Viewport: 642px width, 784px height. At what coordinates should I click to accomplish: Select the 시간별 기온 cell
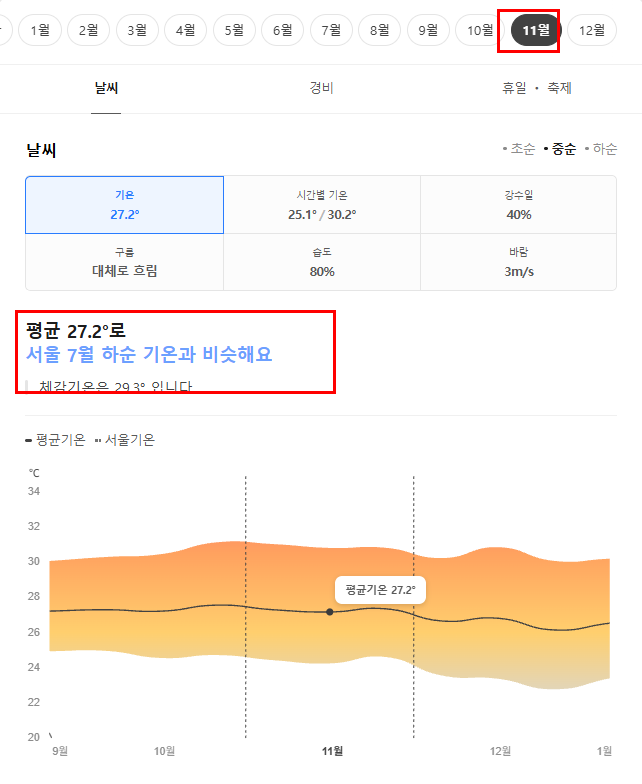(322, 205)
